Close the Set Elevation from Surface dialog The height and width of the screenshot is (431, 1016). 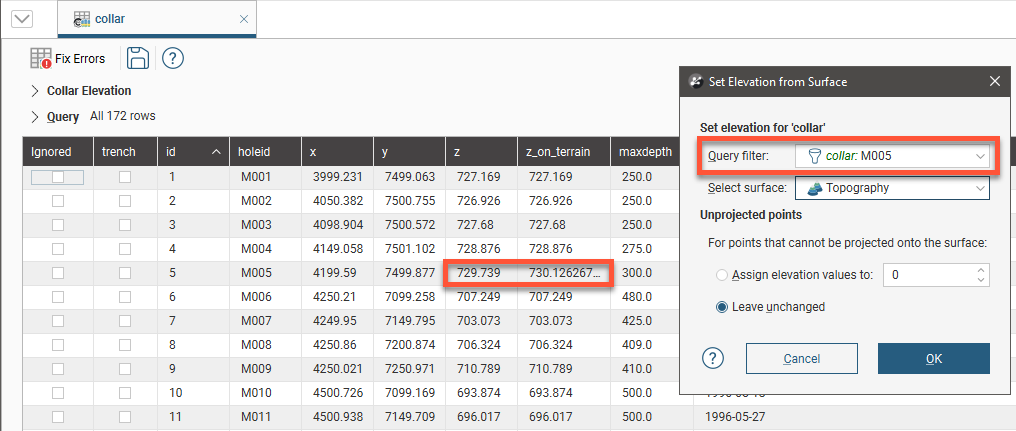pos(994,82)
